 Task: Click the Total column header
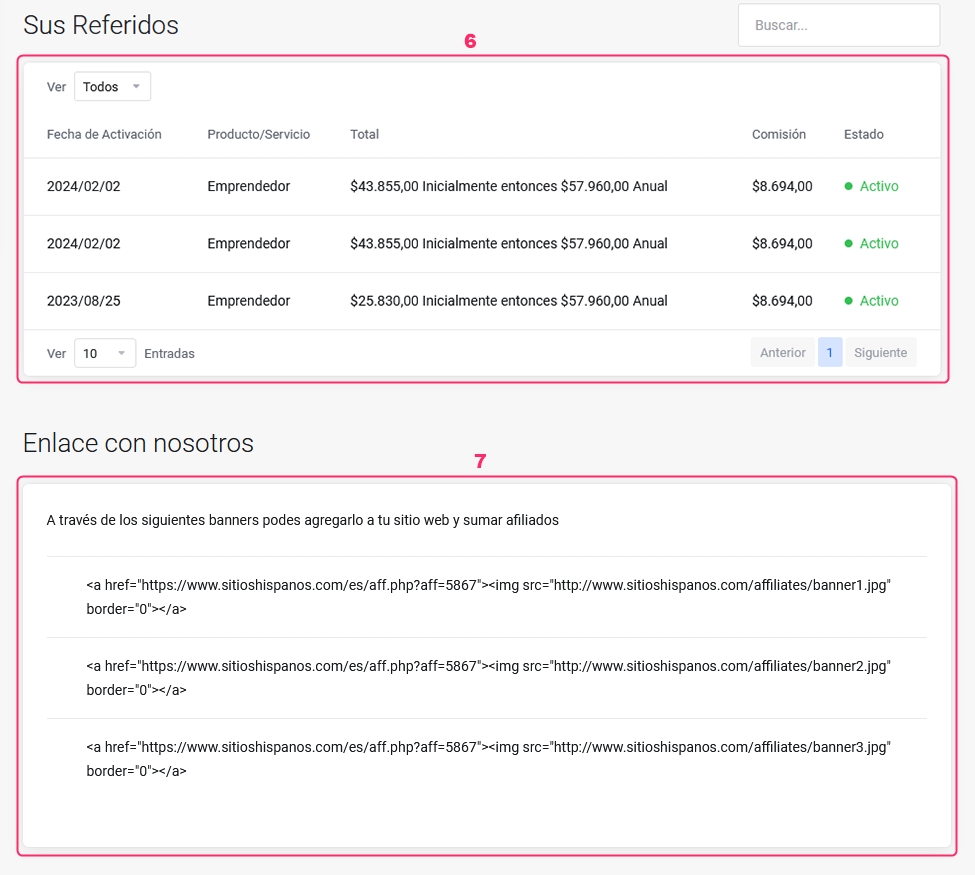pyautogui.click(x=364, y=134)
